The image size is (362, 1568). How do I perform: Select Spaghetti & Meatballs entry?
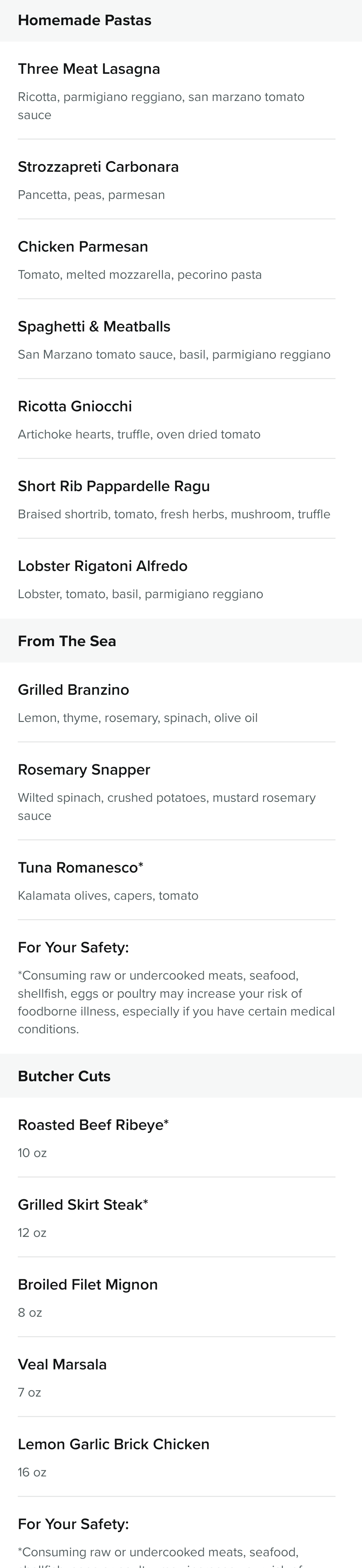point(176,338)
